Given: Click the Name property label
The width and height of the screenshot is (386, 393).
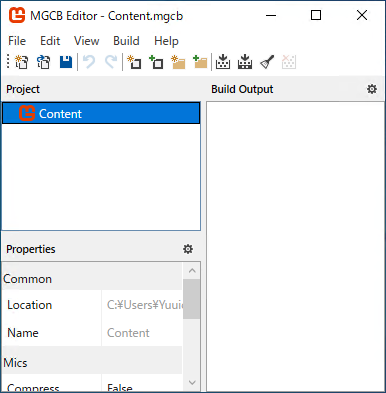Looking at the screenshot, I should click(23, 333).
